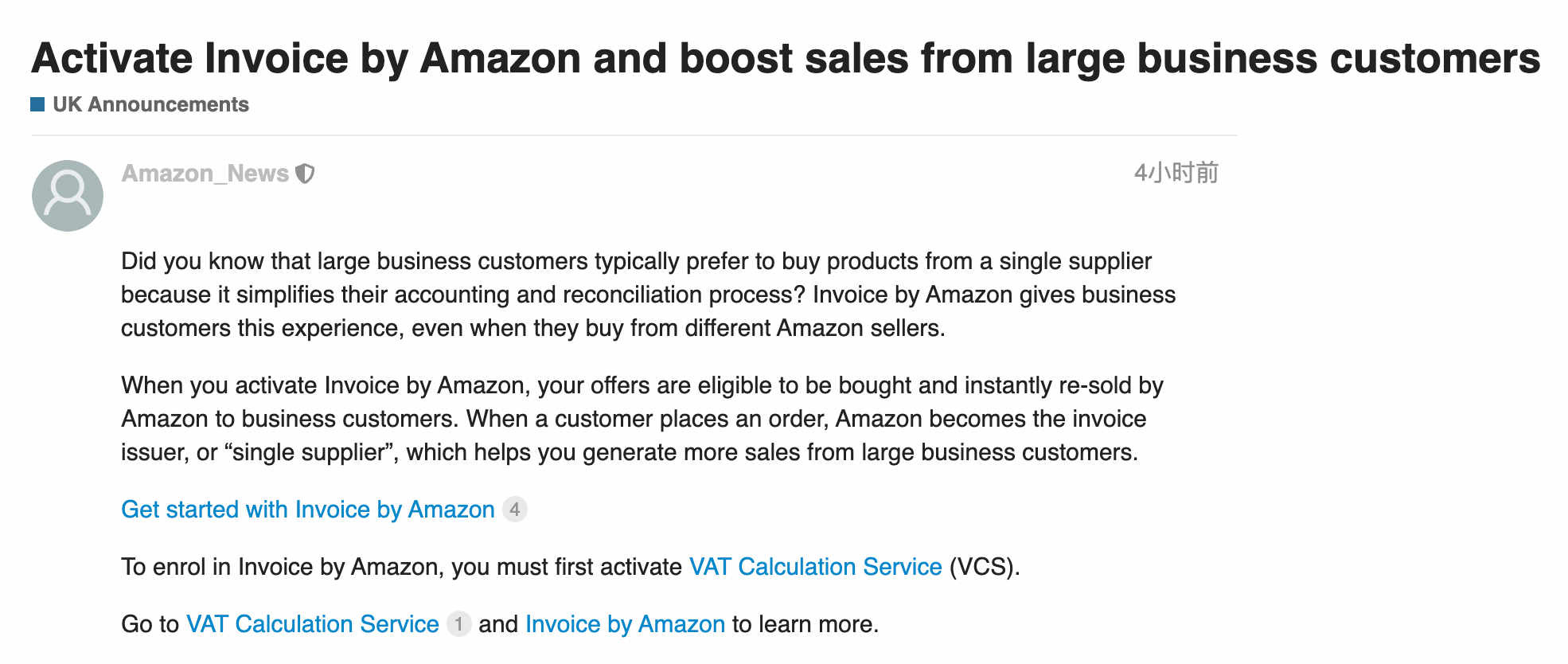The width and height of the screenshot is (1568, 664).
Task: Click the click-count badge showing 4
Action: (515, 510)
